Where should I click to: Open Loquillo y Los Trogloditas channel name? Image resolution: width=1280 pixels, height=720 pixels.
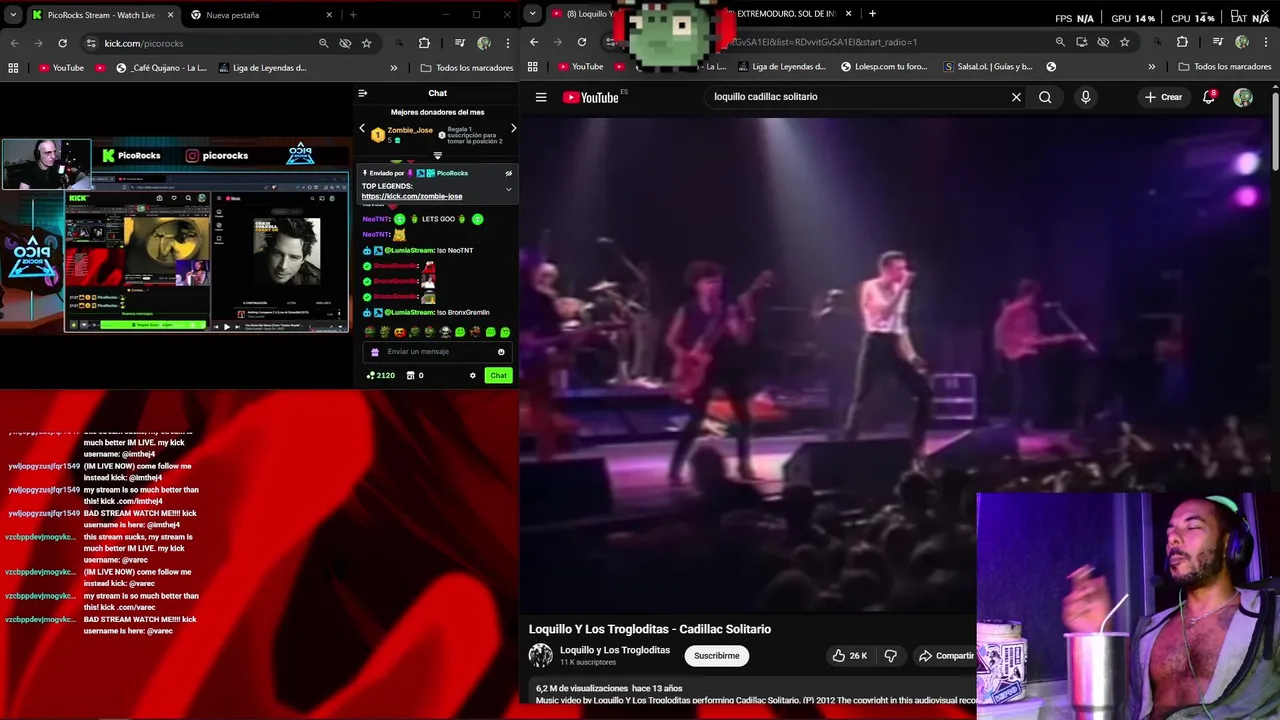[x=615, y=650]
